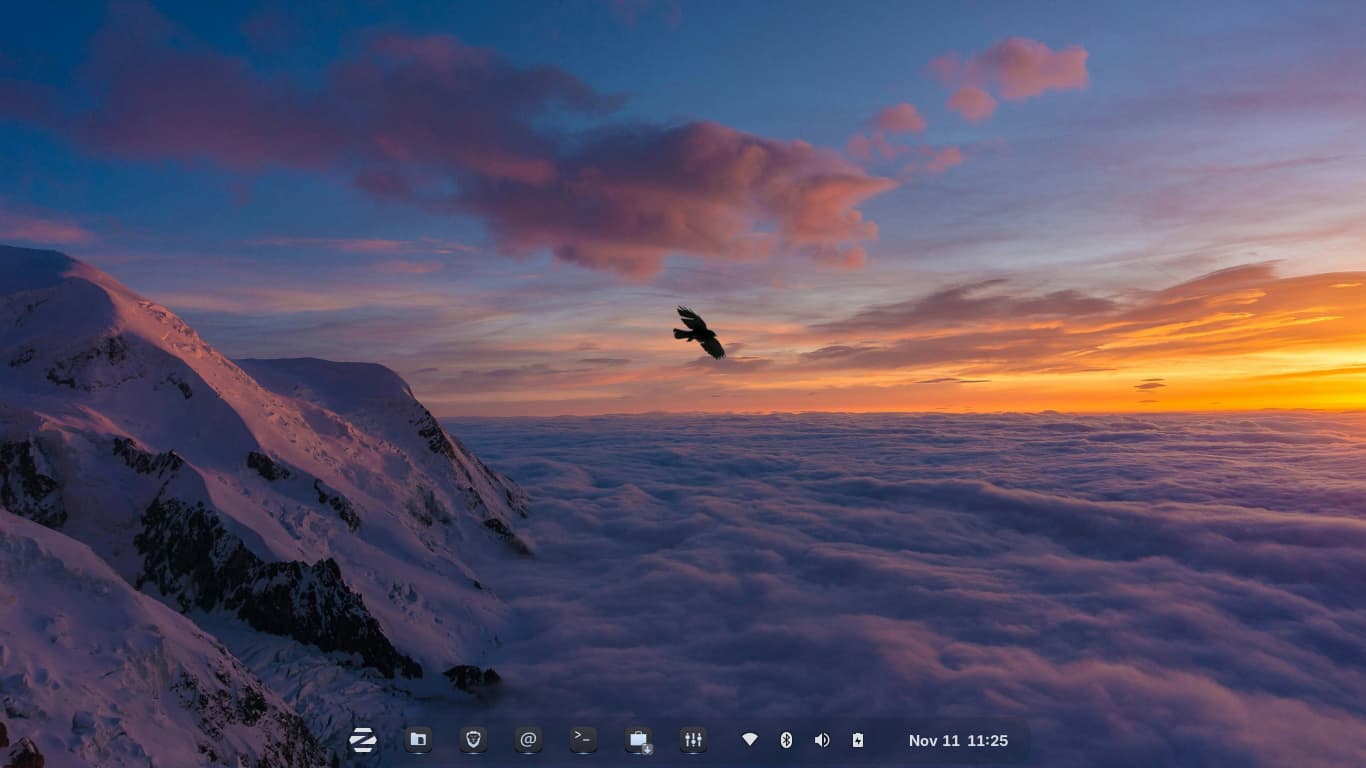1366x768 pixels.
Task: Open the Bluetooth status indicator
Action: pos(786,740)
